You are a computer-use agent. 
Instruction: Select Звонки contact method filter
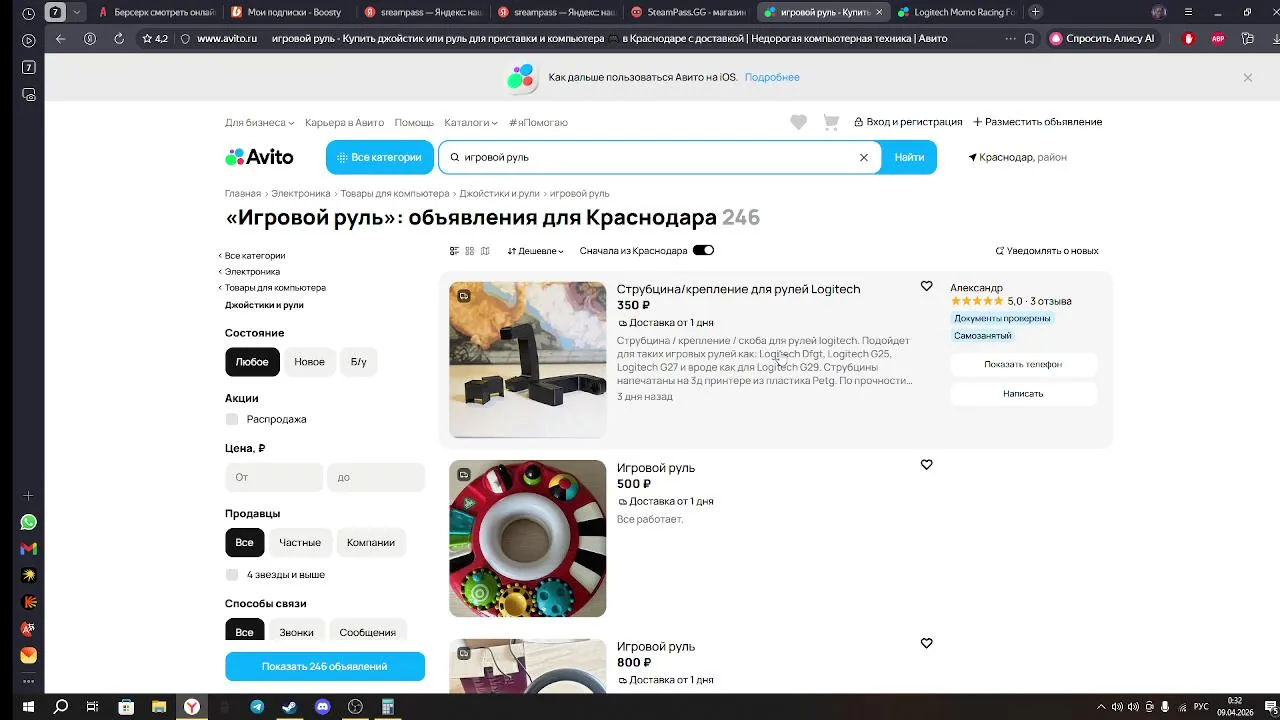(x=296, y=631)
